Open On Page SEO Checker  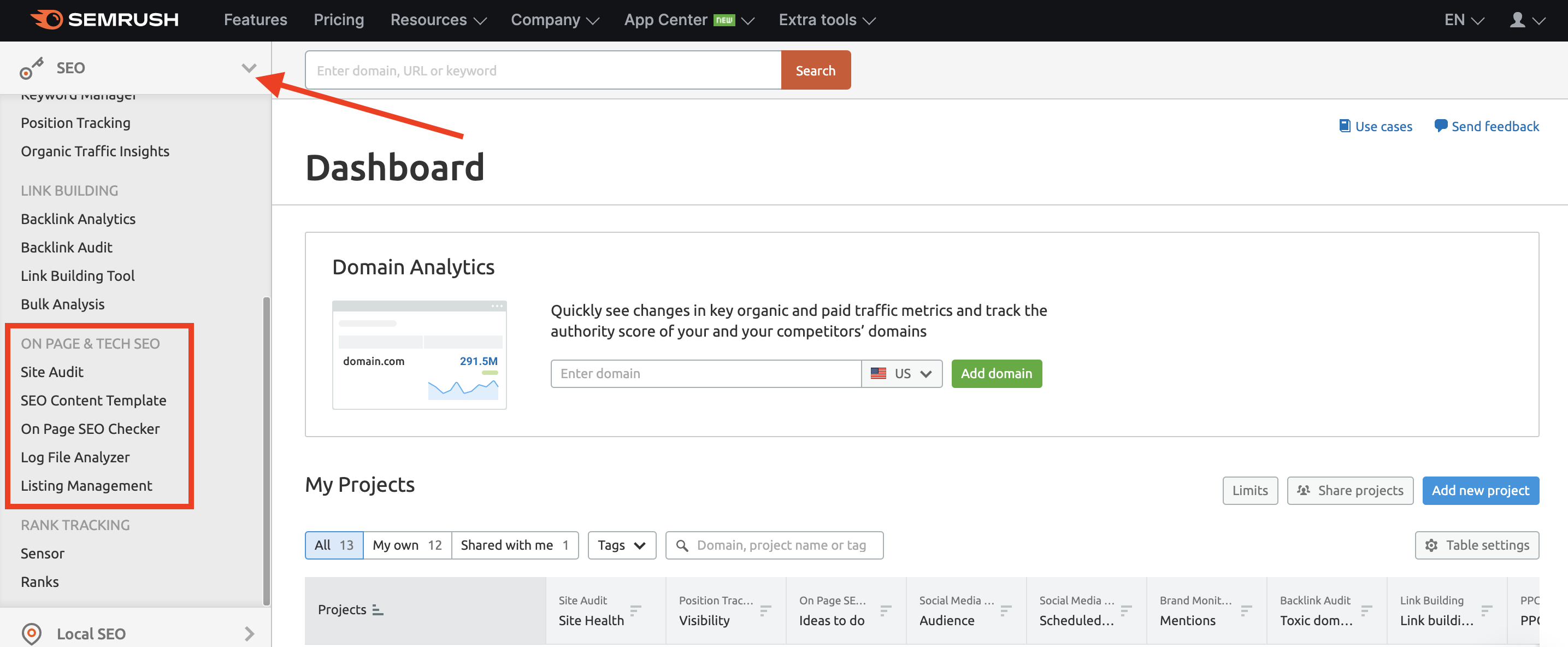(90, 428)
